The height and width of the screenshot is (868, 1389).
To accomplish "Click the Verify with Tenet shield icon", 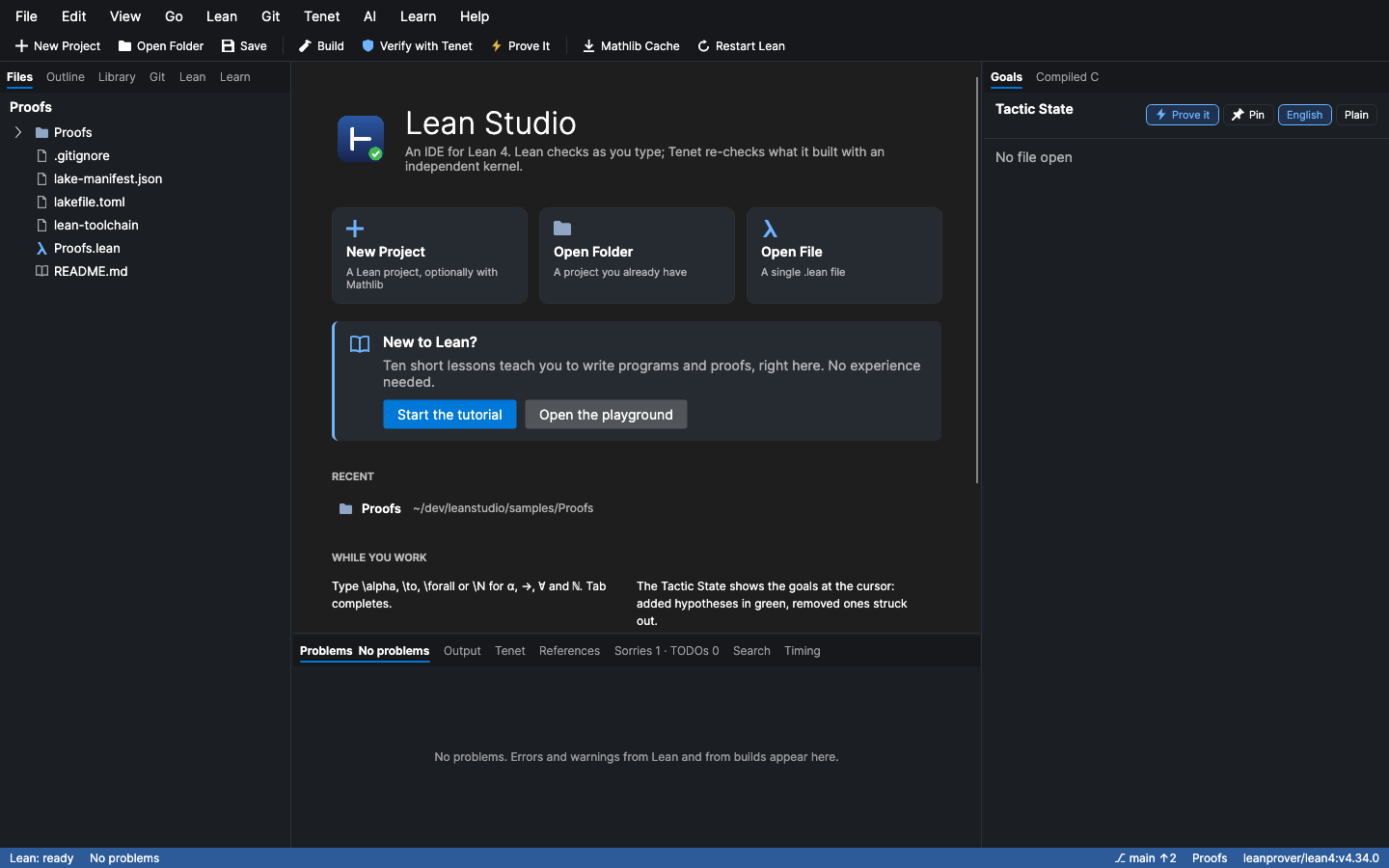I will (368, 46).
